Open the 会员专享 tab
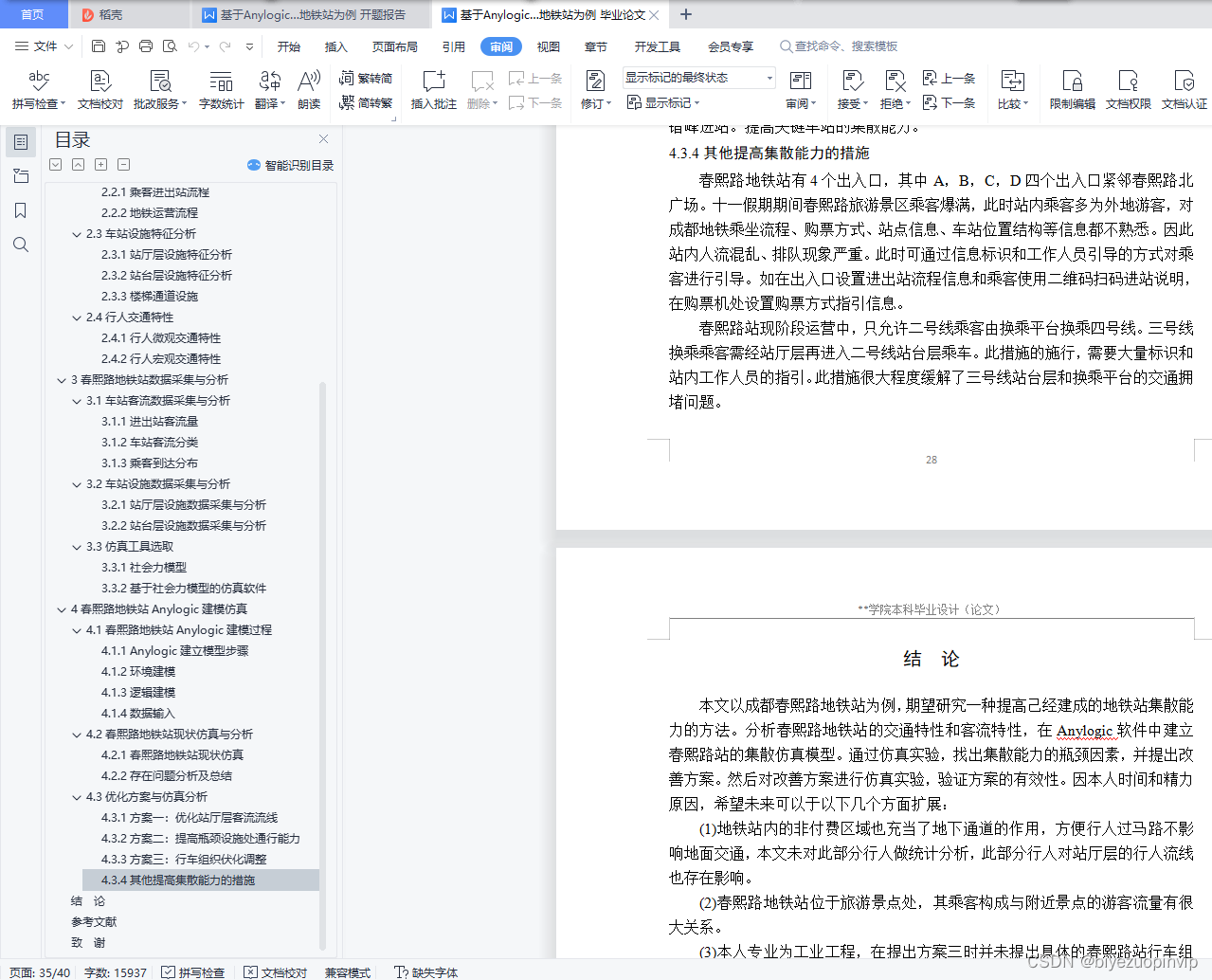Viewport: 1212px width, 980px height. tap(730, 45)
